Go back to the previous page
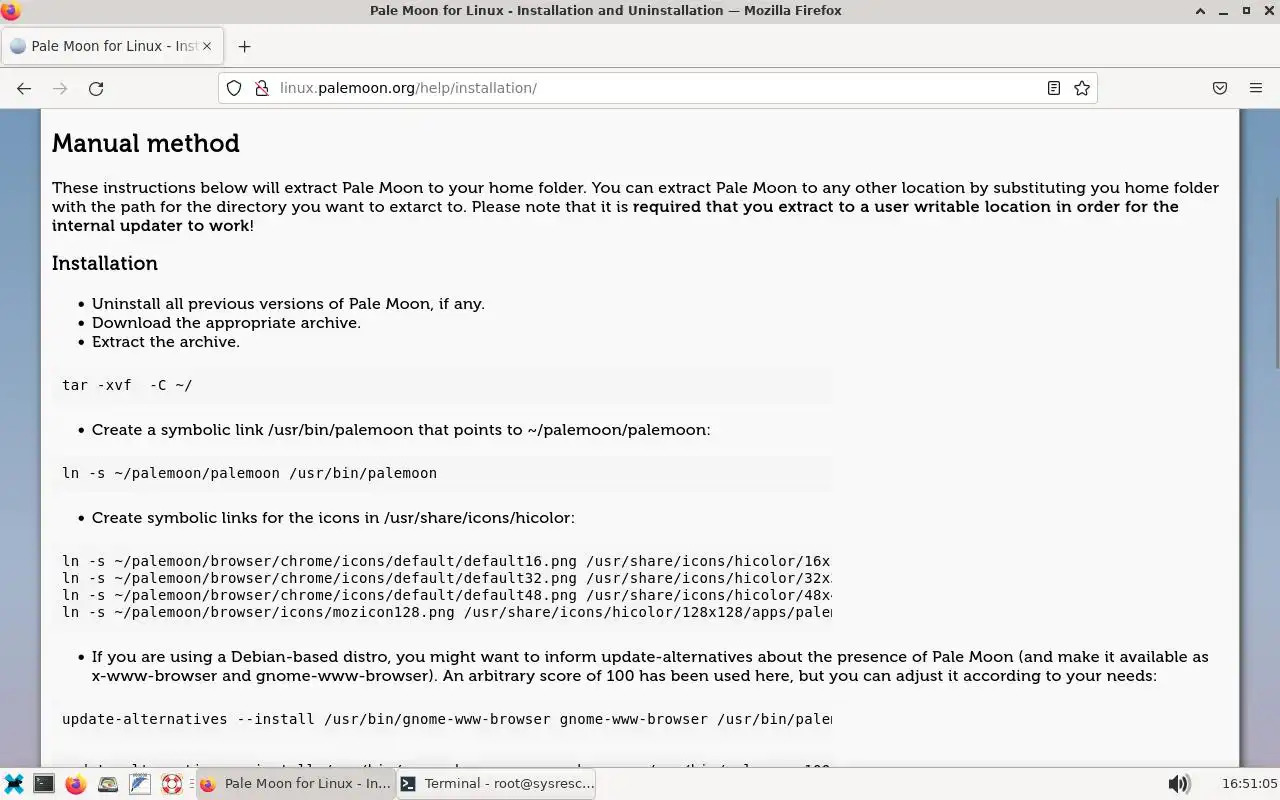 click(24, 88)
